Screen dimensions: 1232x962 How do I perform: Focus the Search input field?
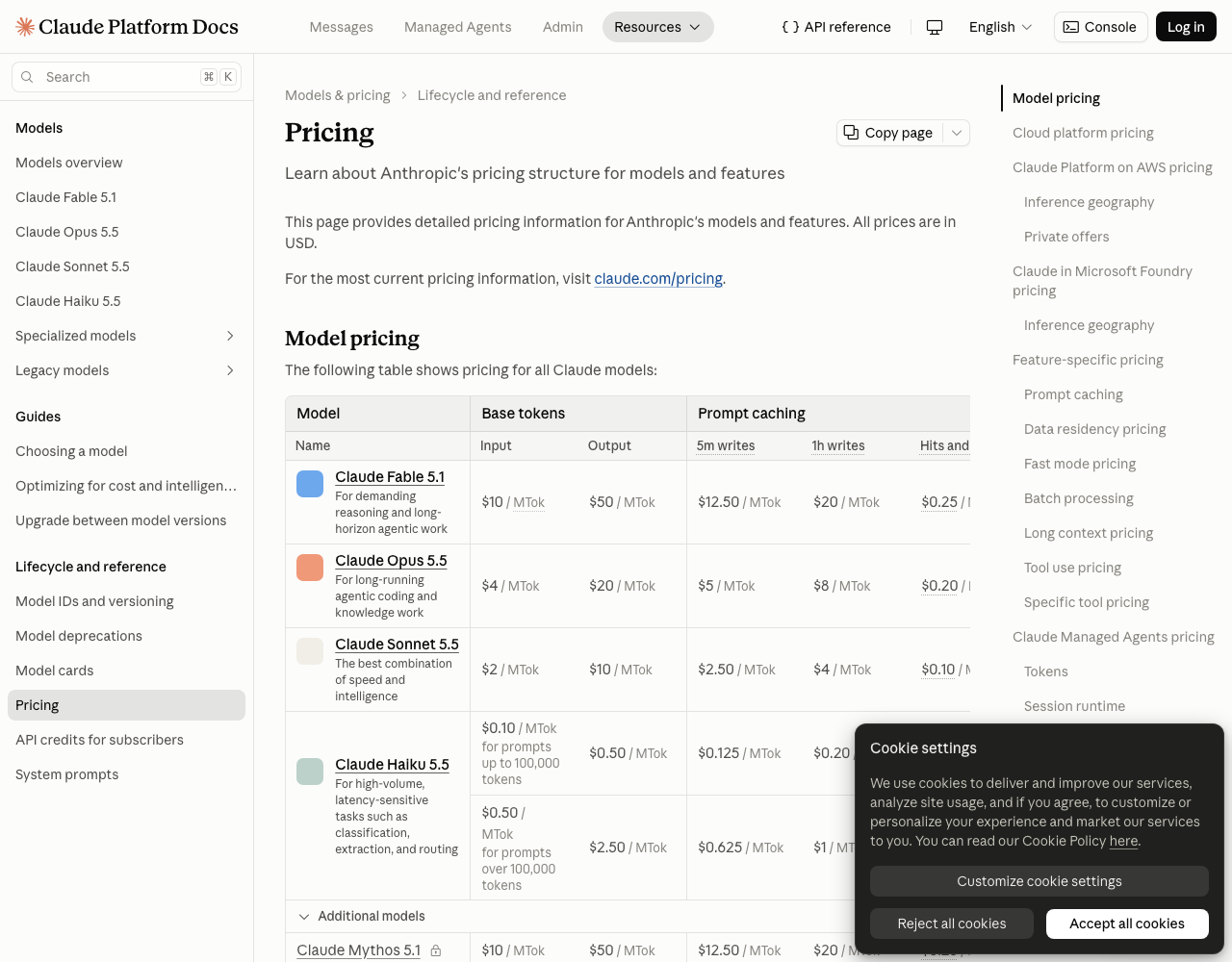(x=126, y=77)
